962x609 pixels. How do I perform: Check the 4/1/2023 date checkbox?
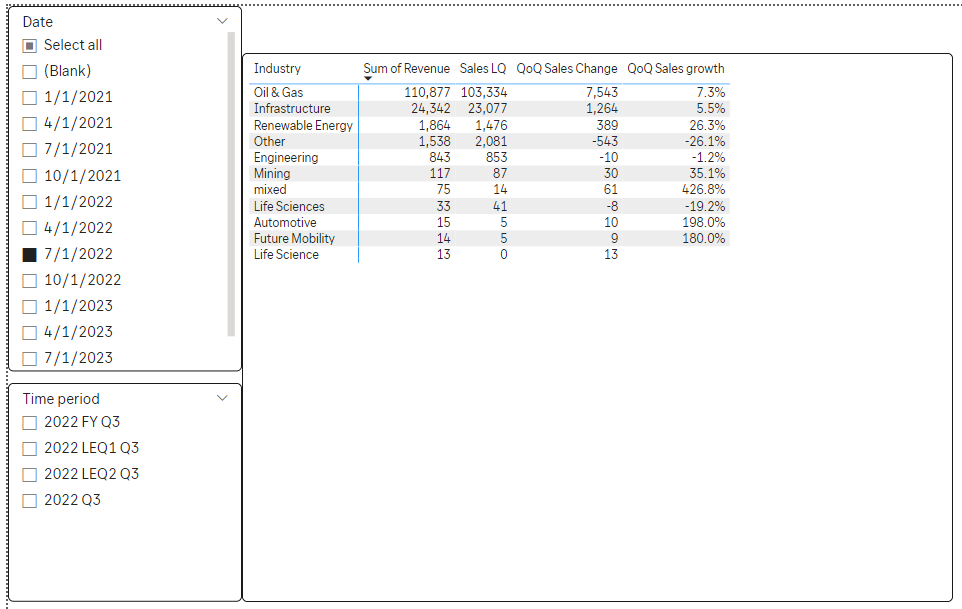click(x=29, y=333)
